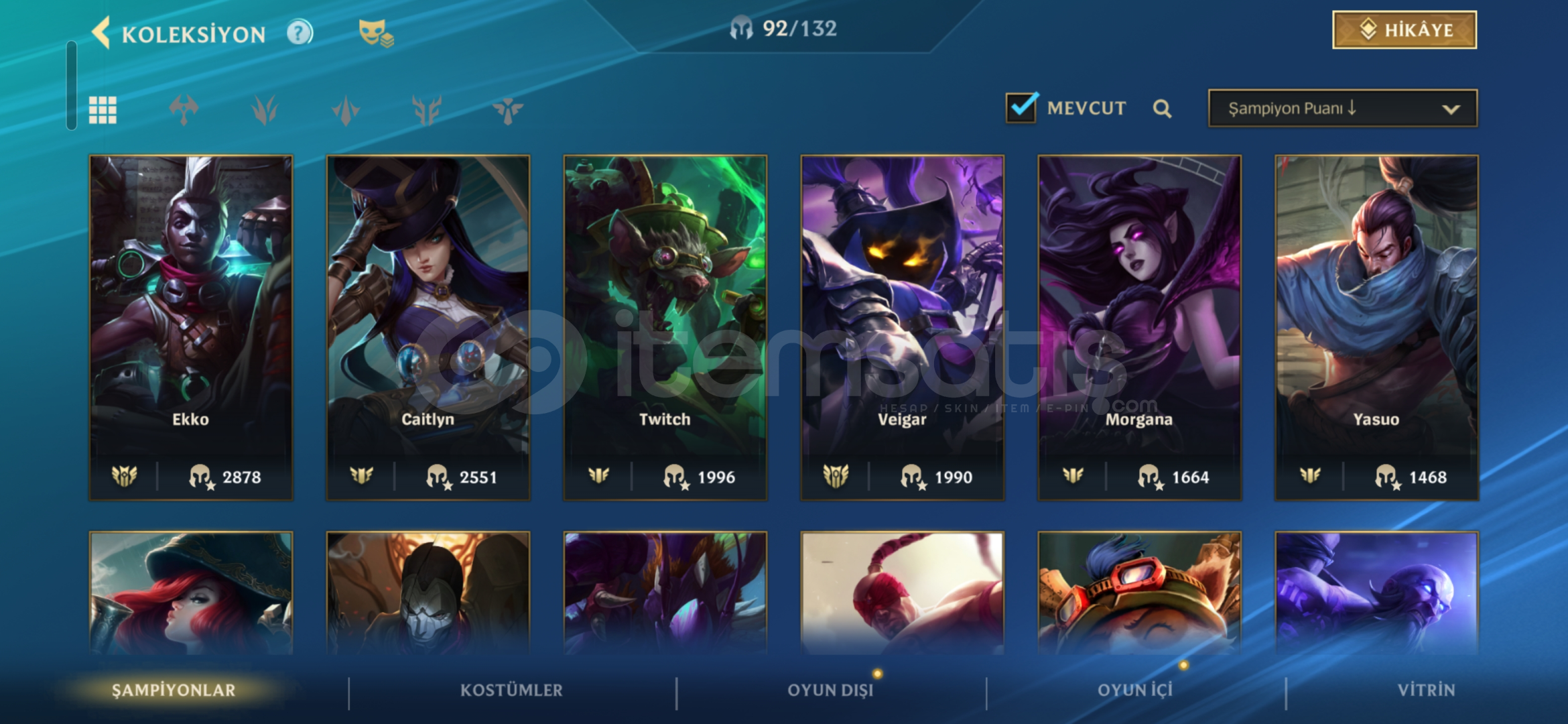1568x724 pixels.
Task: Open the Şampiyon Puanı sort dropdown
Action: click(x=1343, y=108)
